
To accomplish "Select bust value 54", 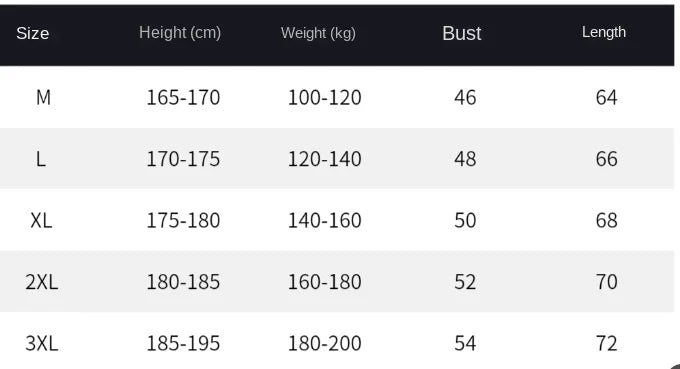I will (465, 343).
